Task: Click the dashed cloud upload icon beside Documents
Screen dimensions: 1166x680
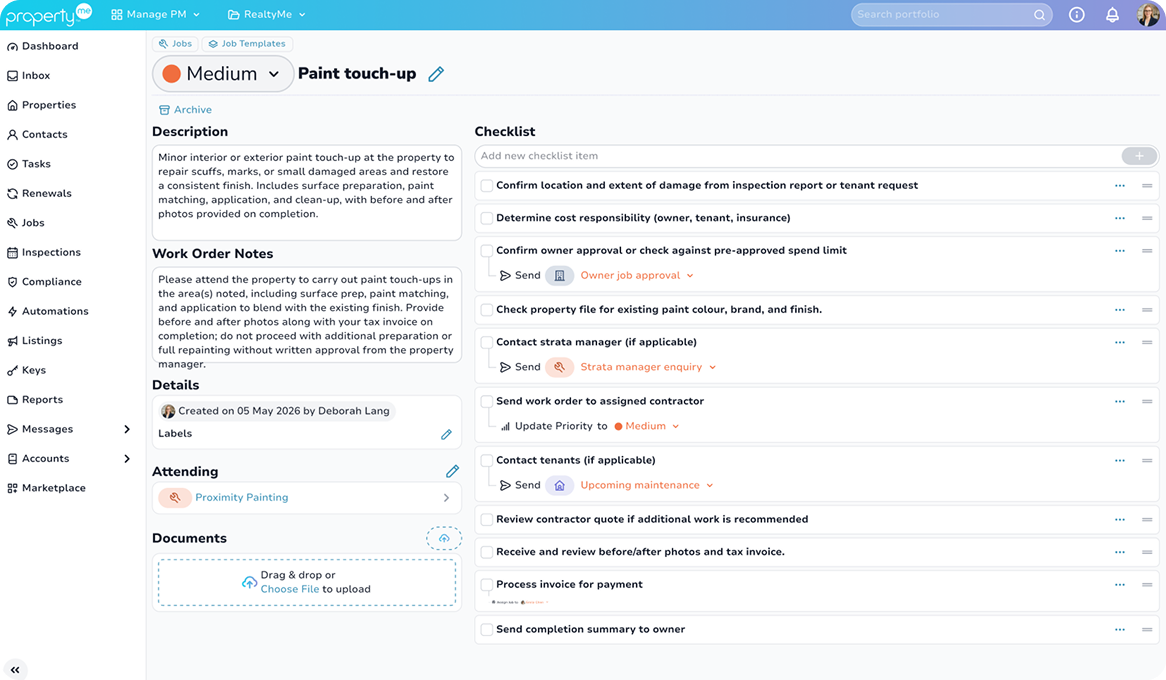Action: point(444,538)
